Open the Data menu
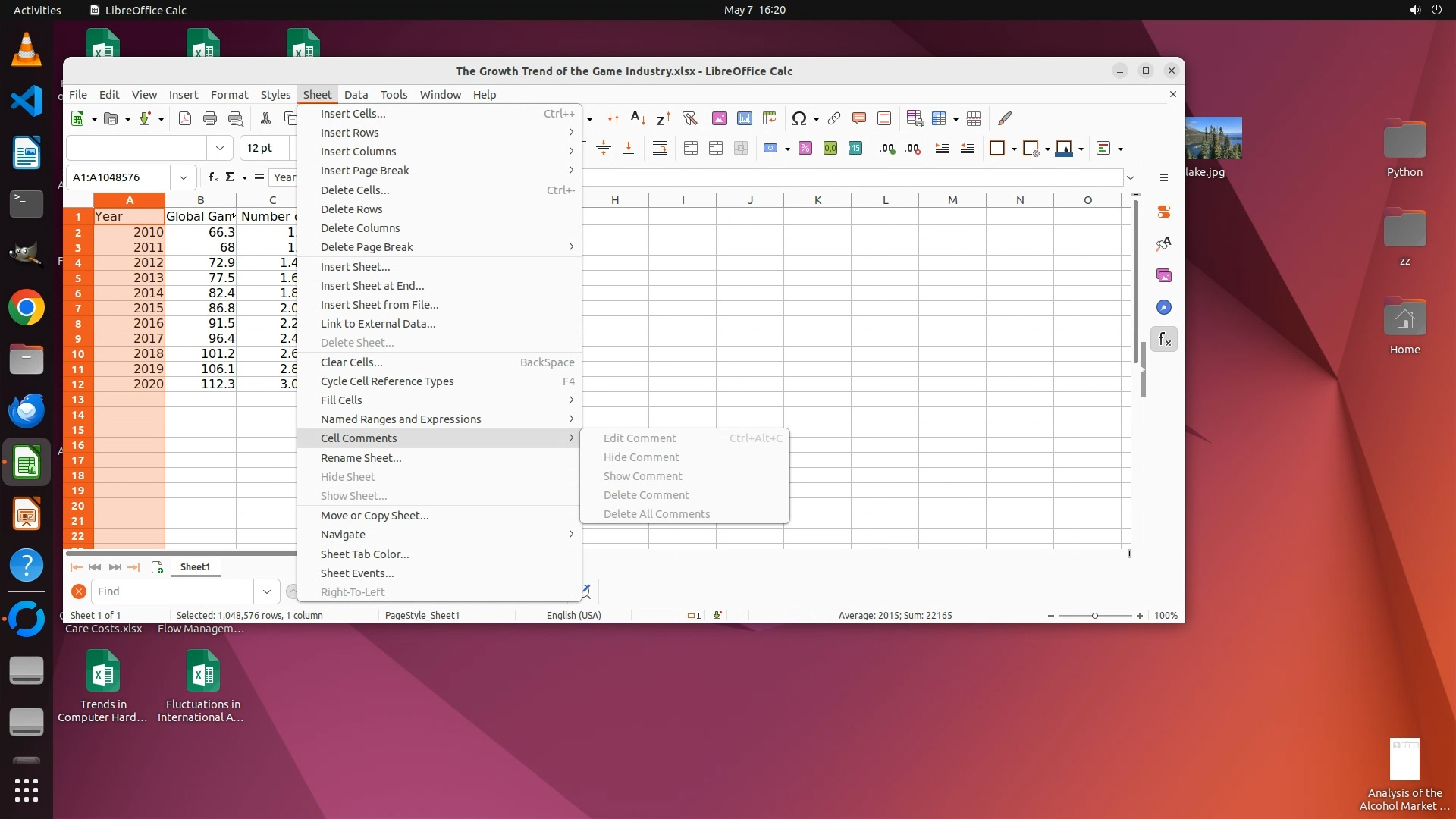 (x=356, y=95)
